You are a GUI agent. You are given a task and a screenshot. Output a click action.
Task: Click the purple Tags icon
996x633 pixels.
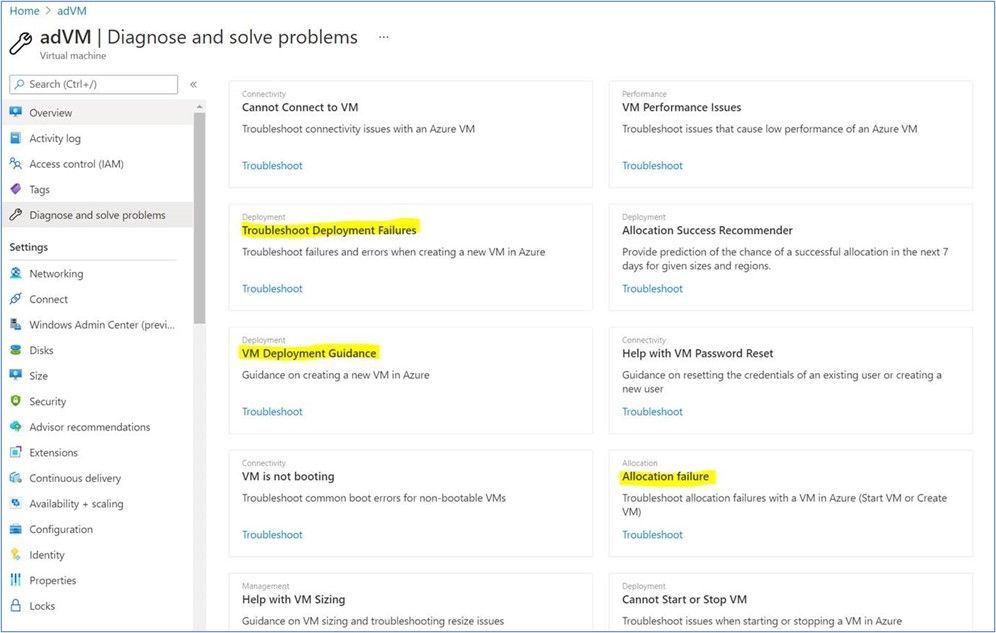pos(16,189)
